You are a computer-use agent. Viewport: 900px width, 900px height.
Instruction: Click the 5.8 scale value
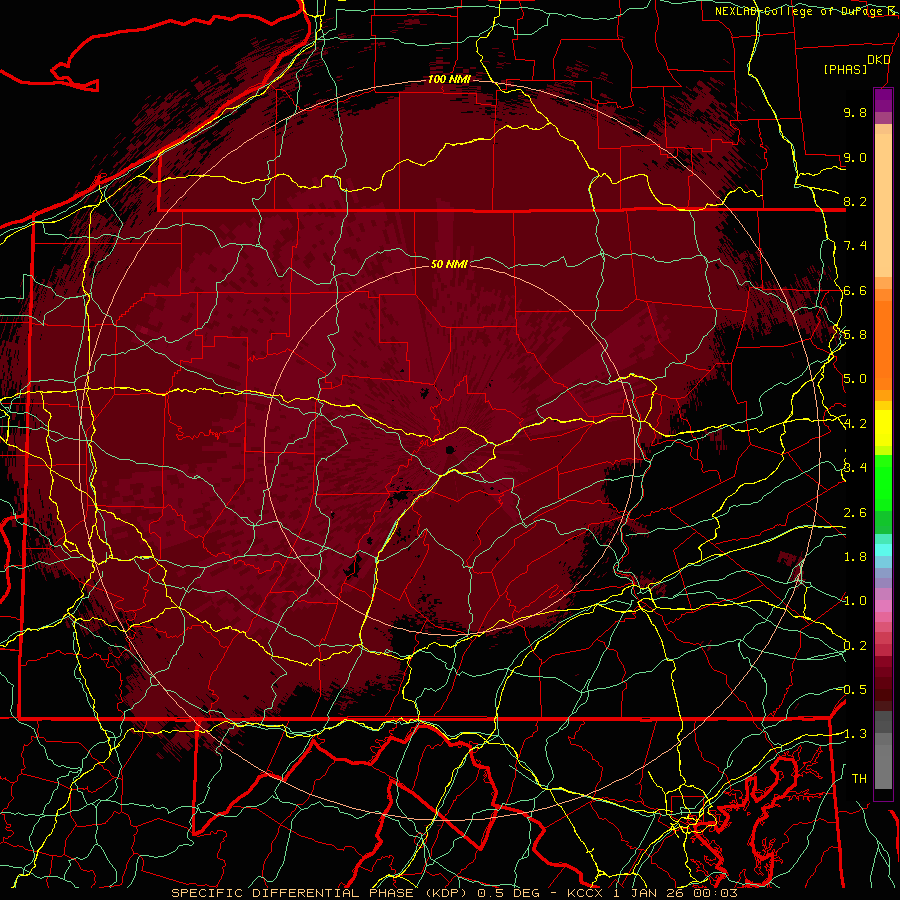click(855, 335)
